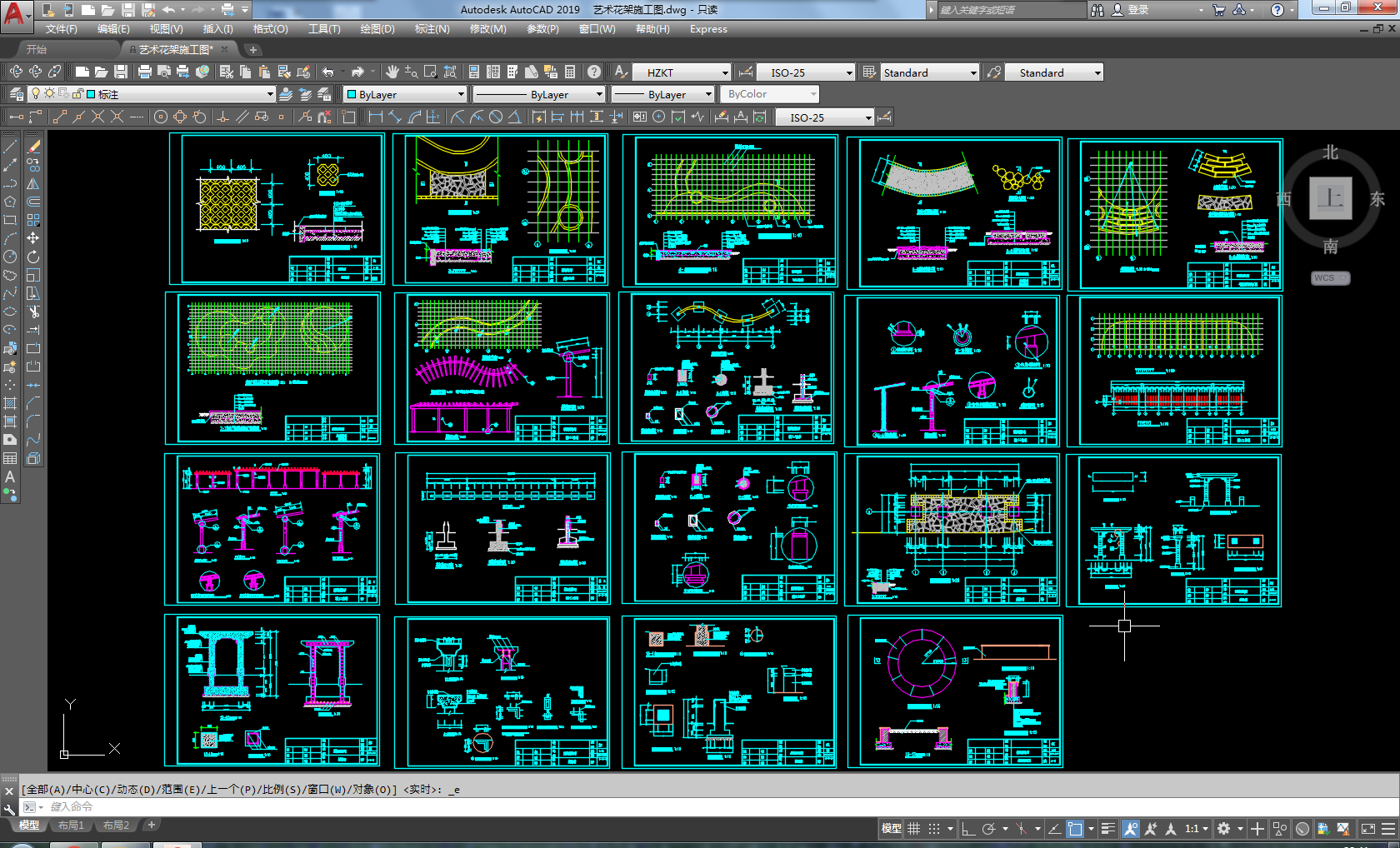Click the 模型 model space button
This screenshot has width=1400, height=848.
click(891, 829)
